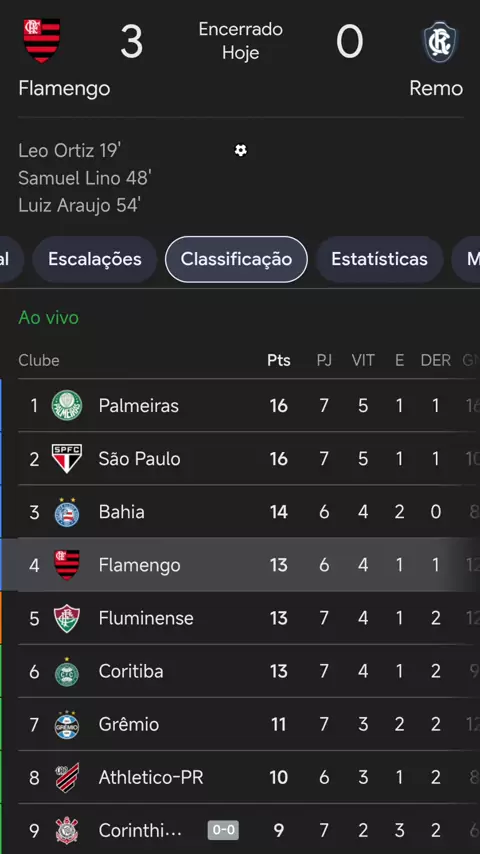
Task: Open the Coritiba club crest
Action: pyautogui.click(x=67, y=672)
